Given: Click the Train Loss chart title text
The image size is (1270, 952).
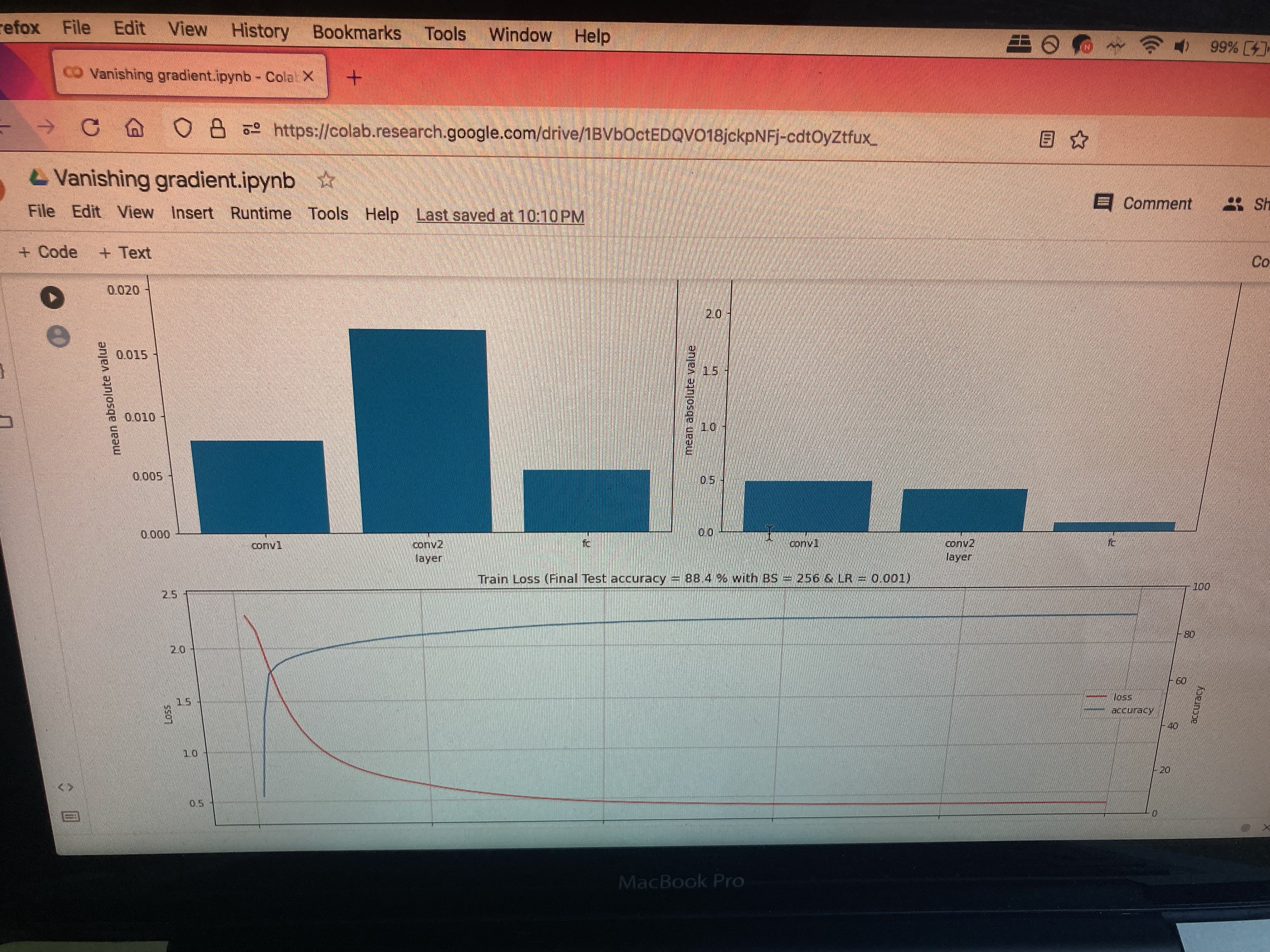Looking at the screenshot, I should click(694, 578).
